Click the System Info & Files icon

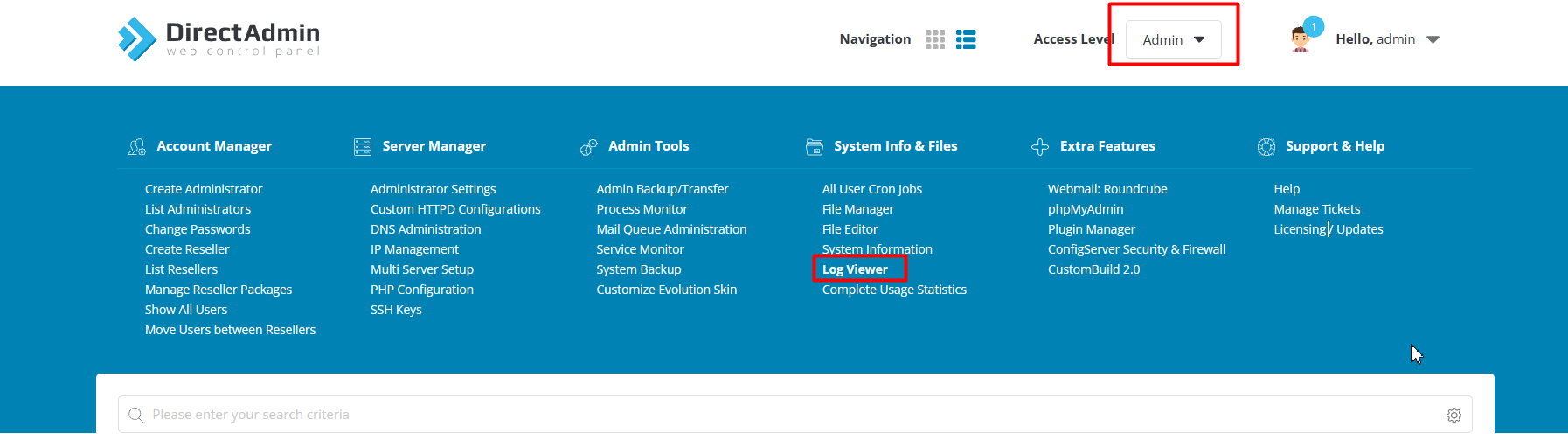(x=815, y=147)
